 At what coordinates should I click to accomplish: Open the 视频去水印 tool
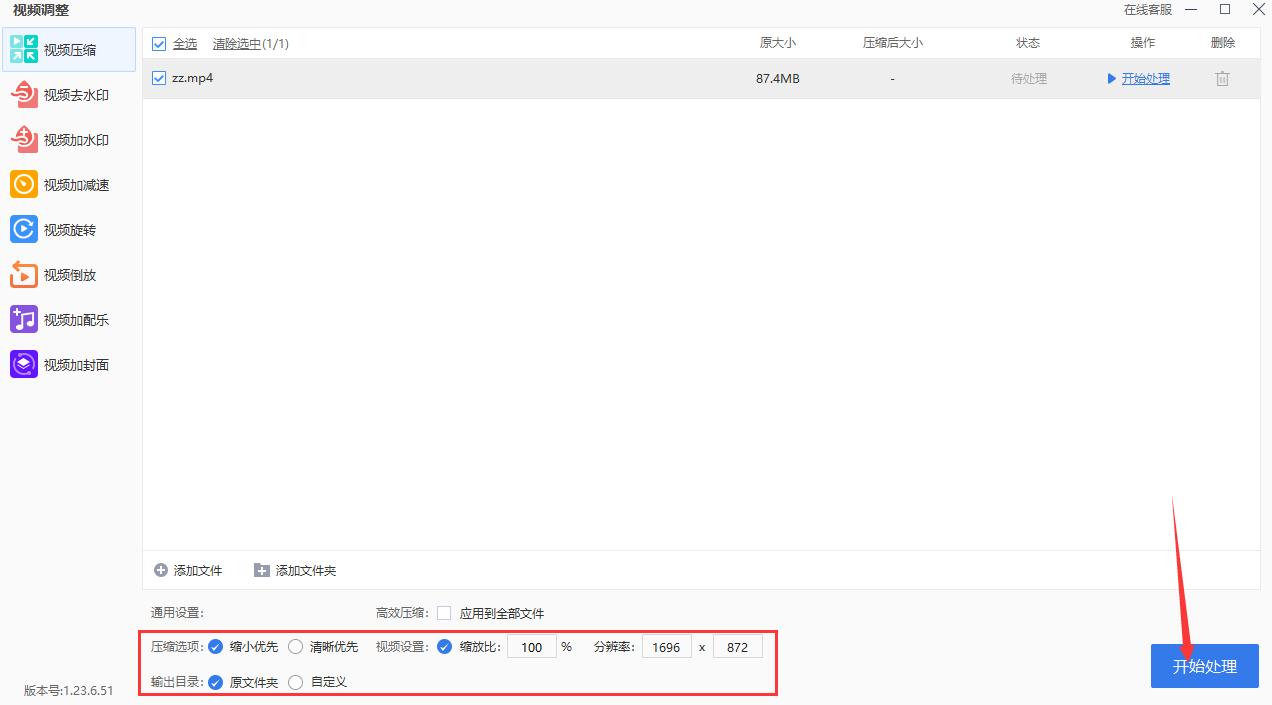[68, 94]
